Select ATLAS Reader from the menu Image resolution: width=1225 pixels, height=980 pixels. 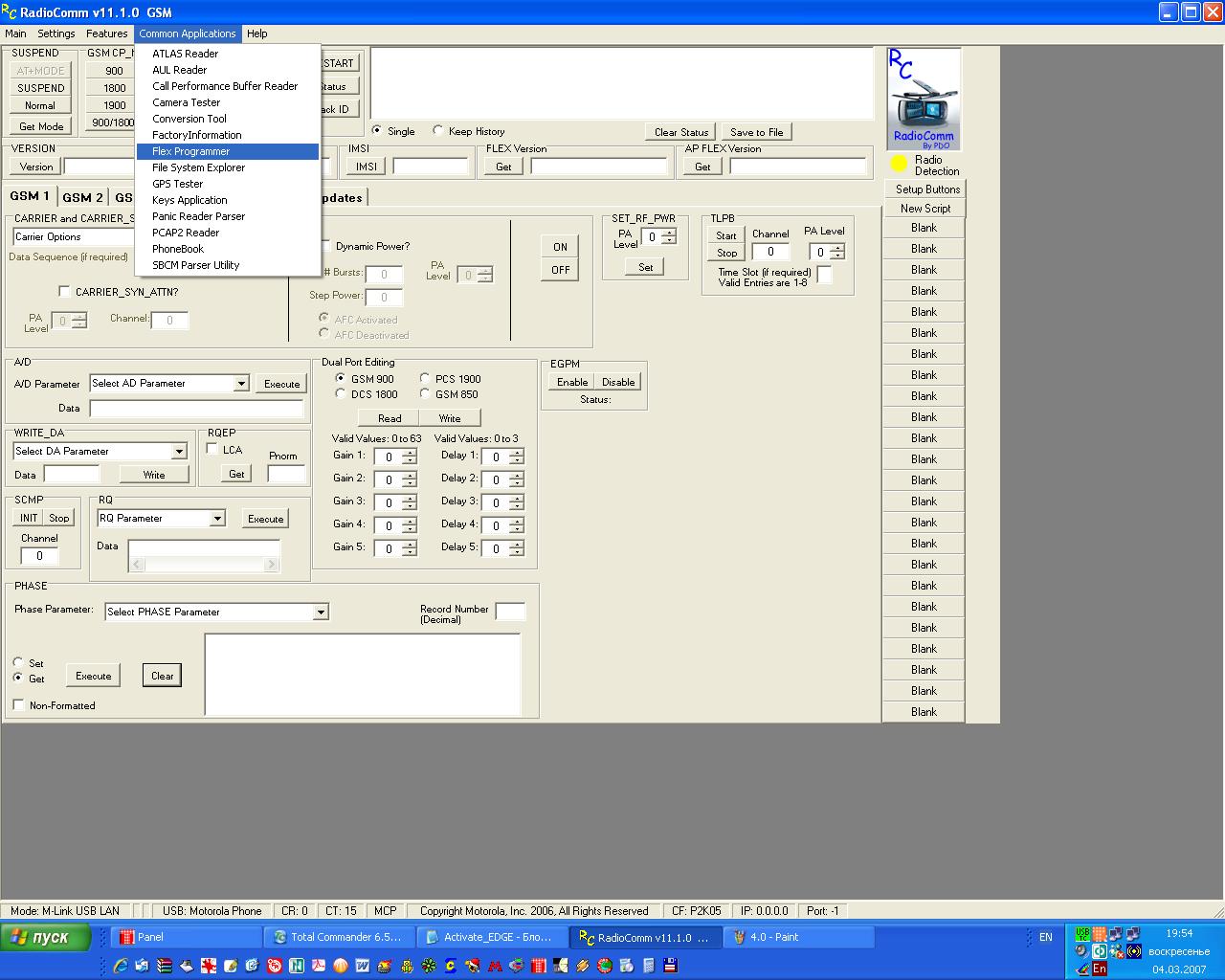pos(228,54)
